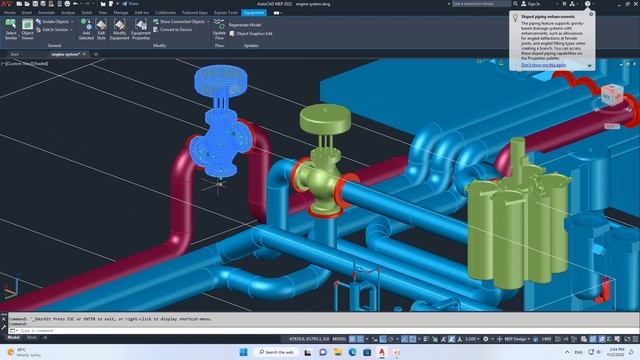Click the AutoCAD icon in Windows taskbar
Image resolution: width=640 pixels, height=360 pixels.
click(x=382, y=352)
